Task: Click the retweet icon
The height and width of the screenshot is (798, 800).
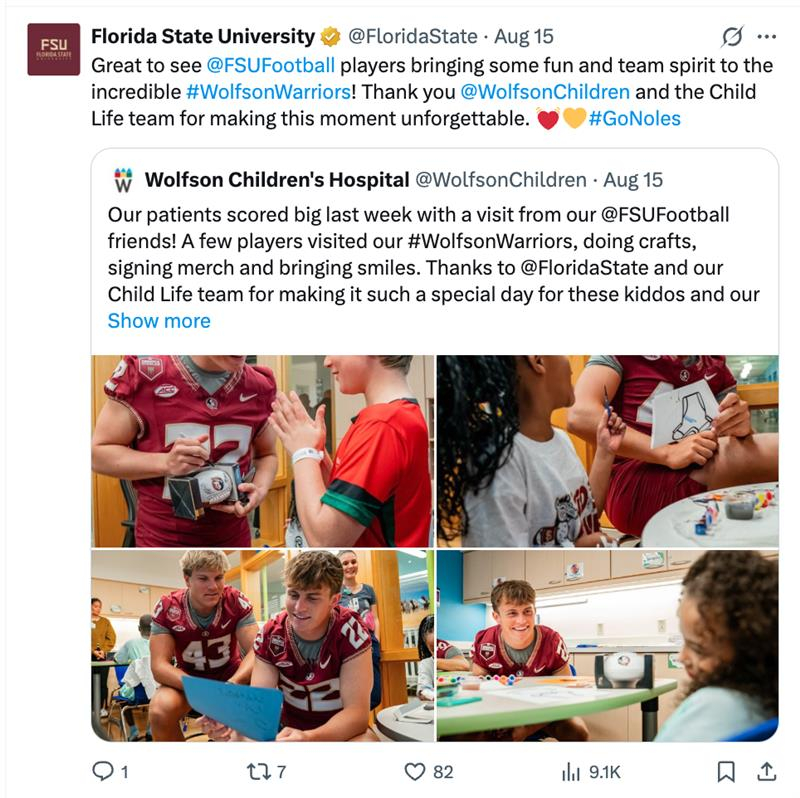Action: [257, 771]
